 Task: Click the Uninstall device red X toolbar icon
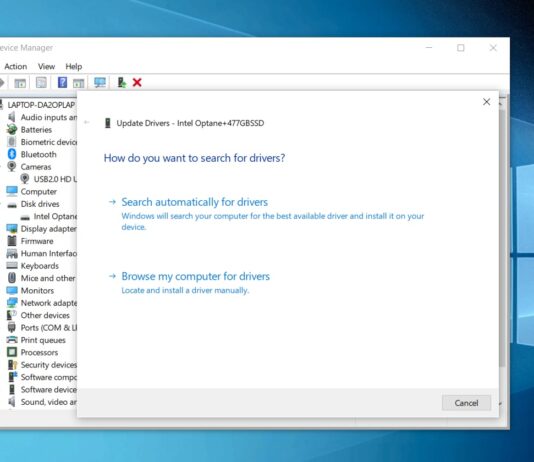(x=137, y=82)
